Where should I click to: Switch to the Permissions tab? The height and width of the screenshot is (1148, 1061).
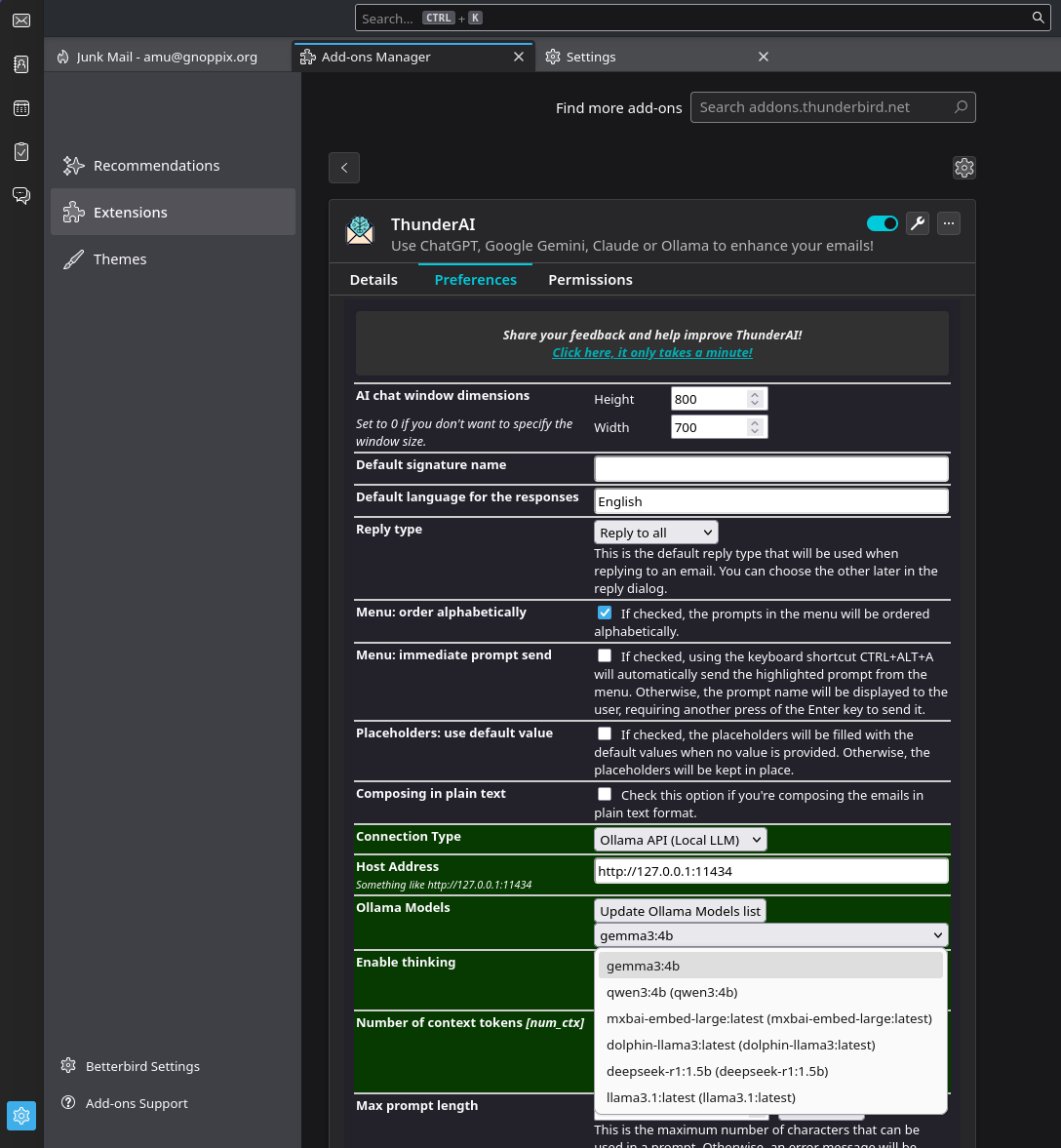coord(590,280)
